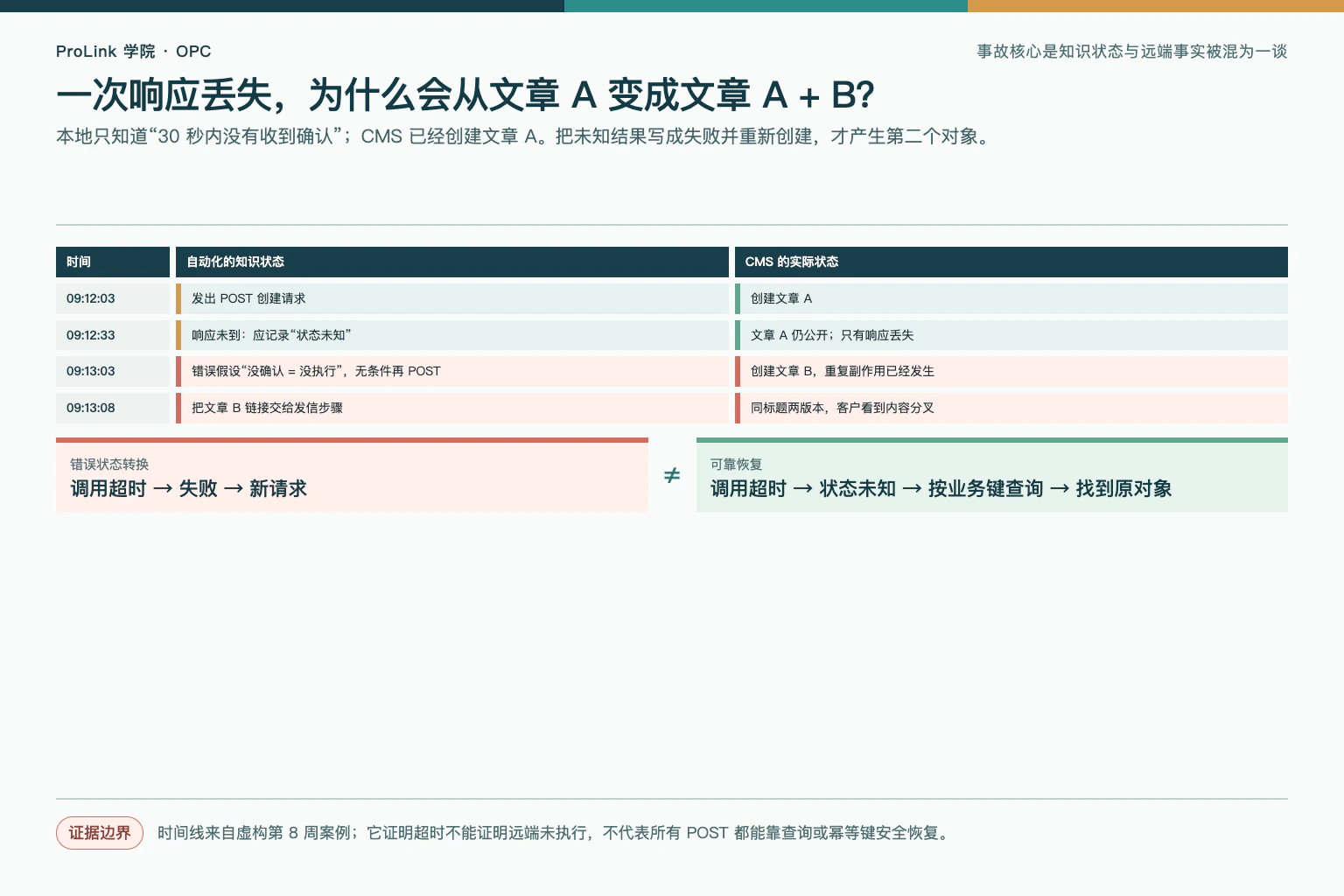
Task: Click the flow ending 找到原对象
Action: click(941, 488)
